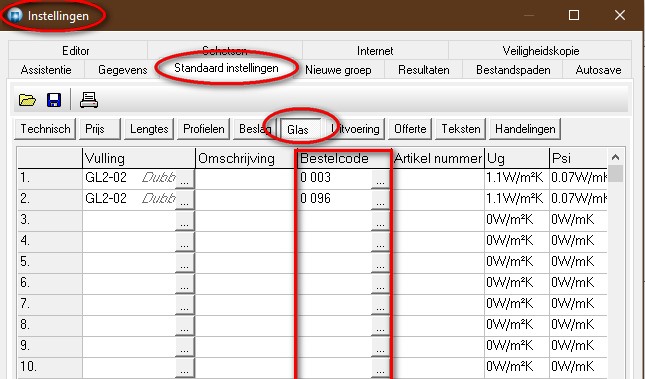Open the Bestandspaden tab

(513, 70)
